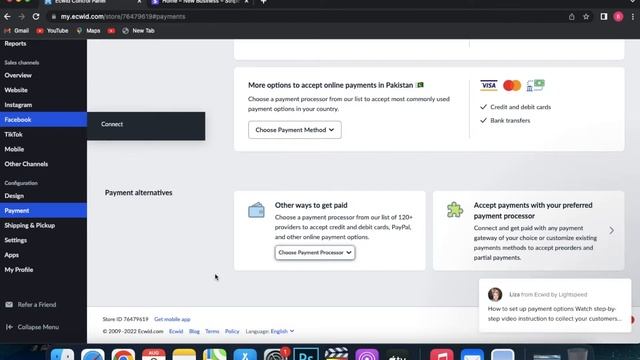Click the Visa card logo

[489, 85]
